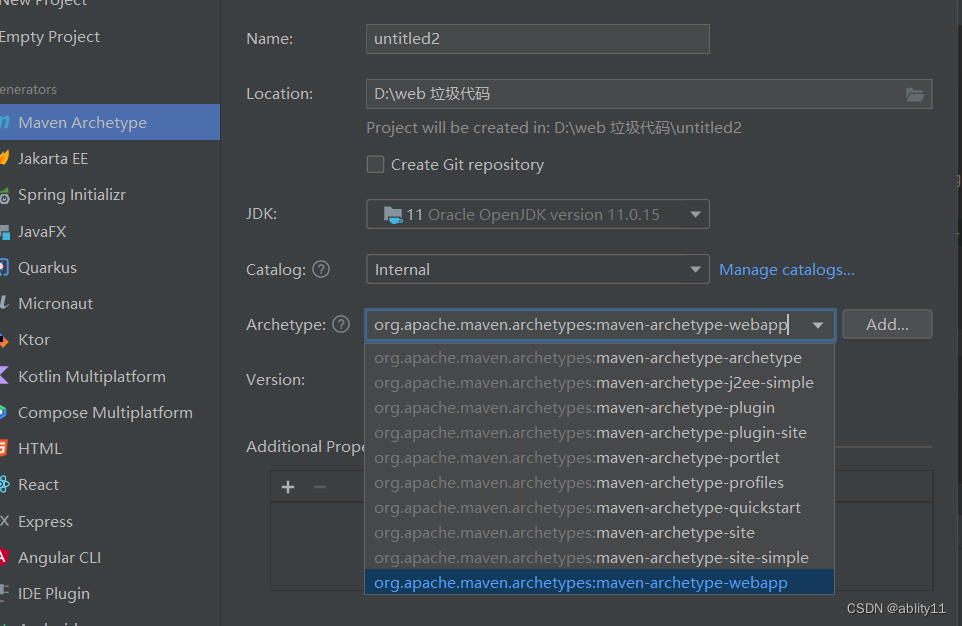Image resolution: width=962 pixels, height=626 pixels.
Task: Select Empty Project option
Action: (x=110, y=37)
